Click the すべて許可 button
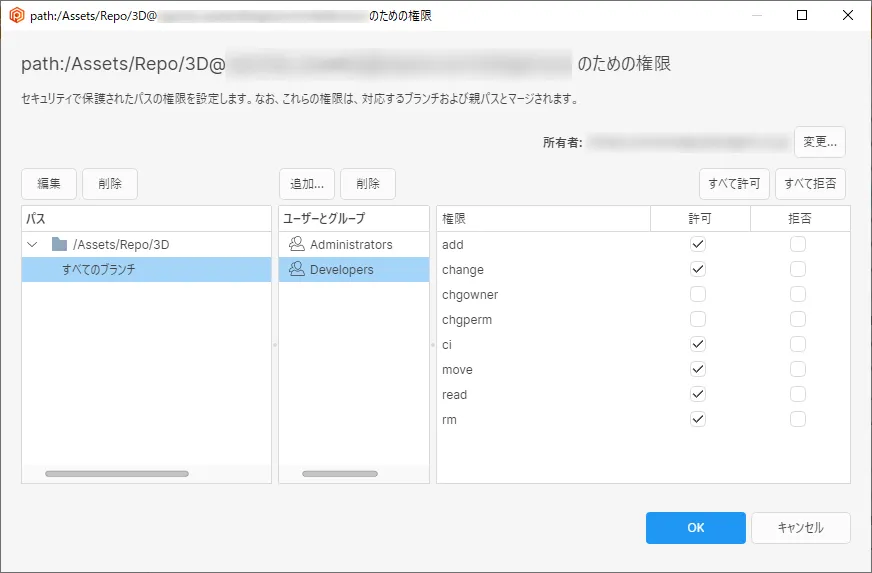 click(734, 184)
